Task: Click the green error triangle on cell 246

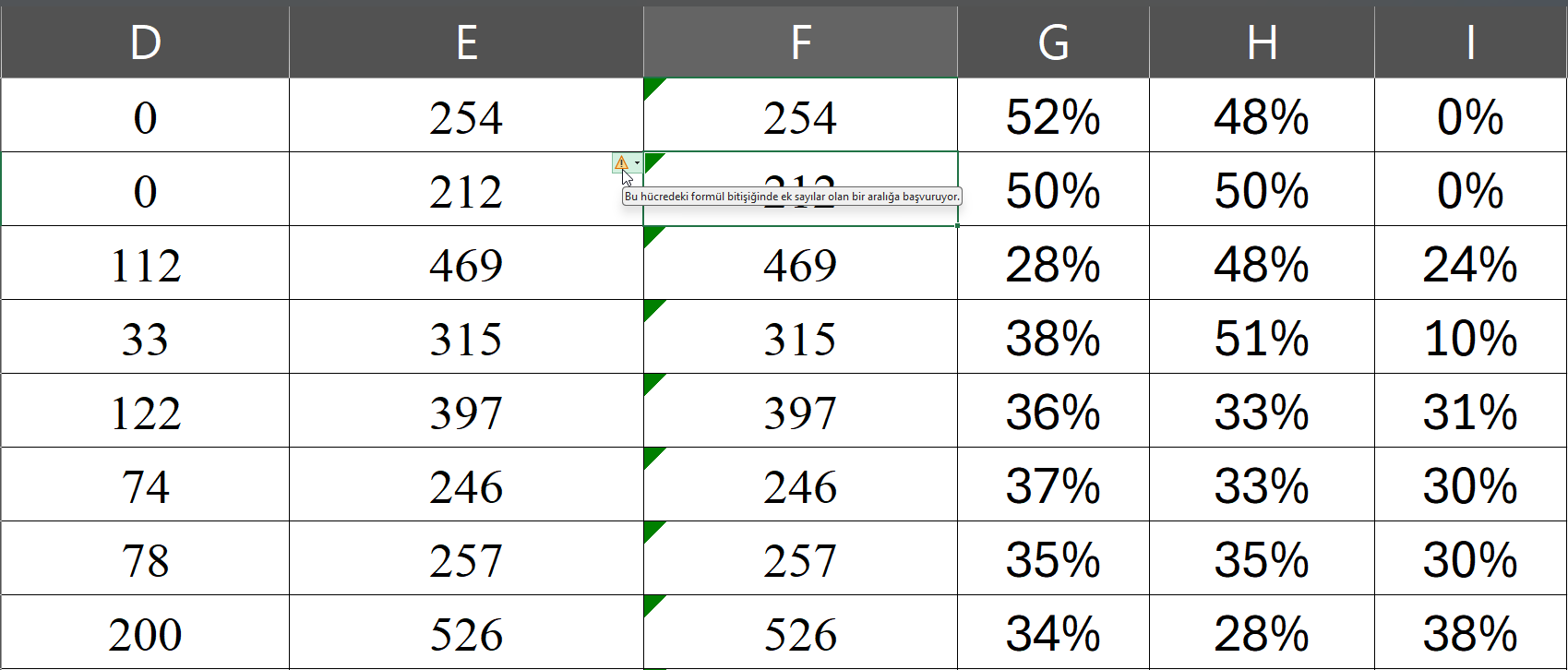Action: 649,456
